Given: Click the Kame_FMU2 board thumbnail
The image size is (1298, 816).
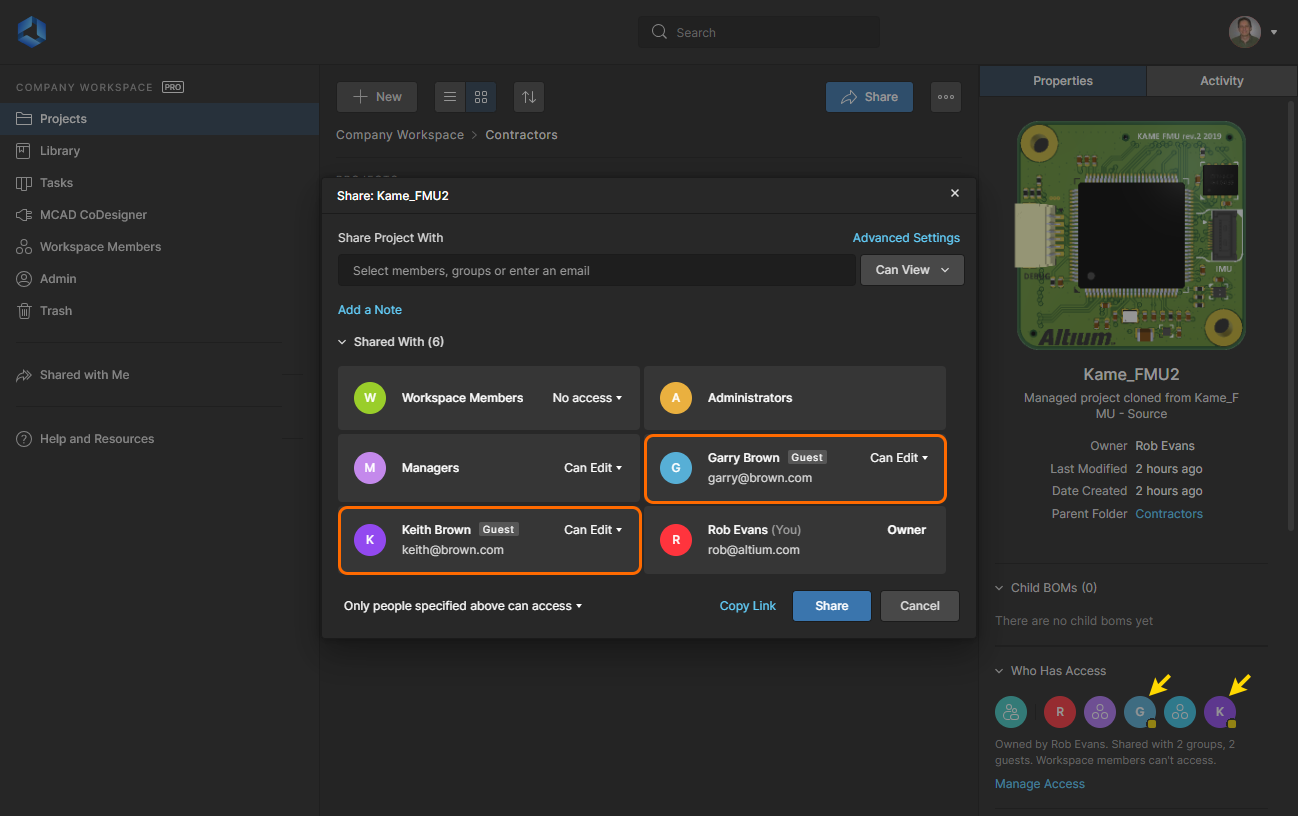Looking at the screenshot, I should pos(1131,236).
